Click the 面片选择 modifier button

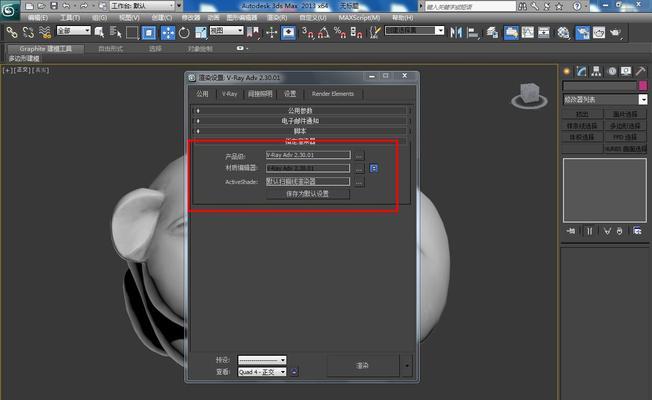point(625,114)
